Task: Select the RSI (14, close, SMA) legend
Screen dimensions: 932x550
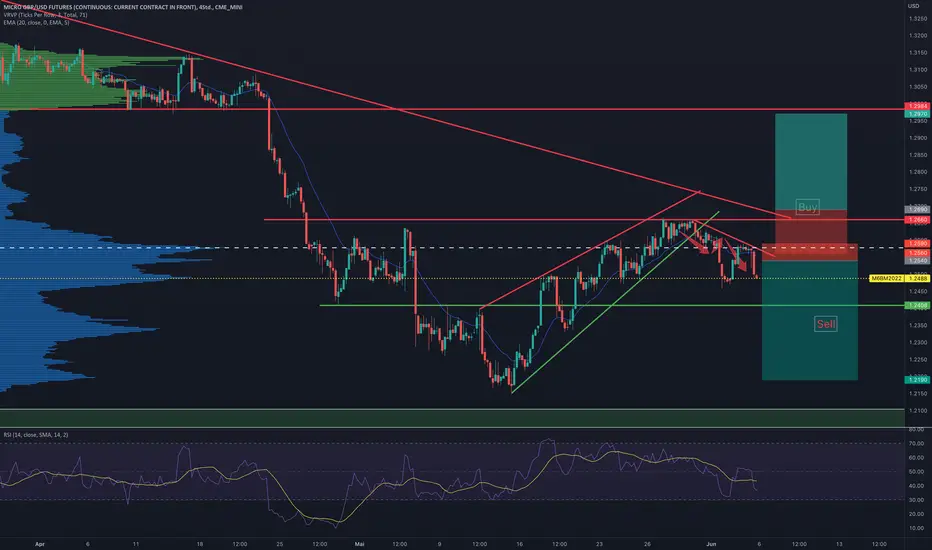Action: click(x=36, y=435)
